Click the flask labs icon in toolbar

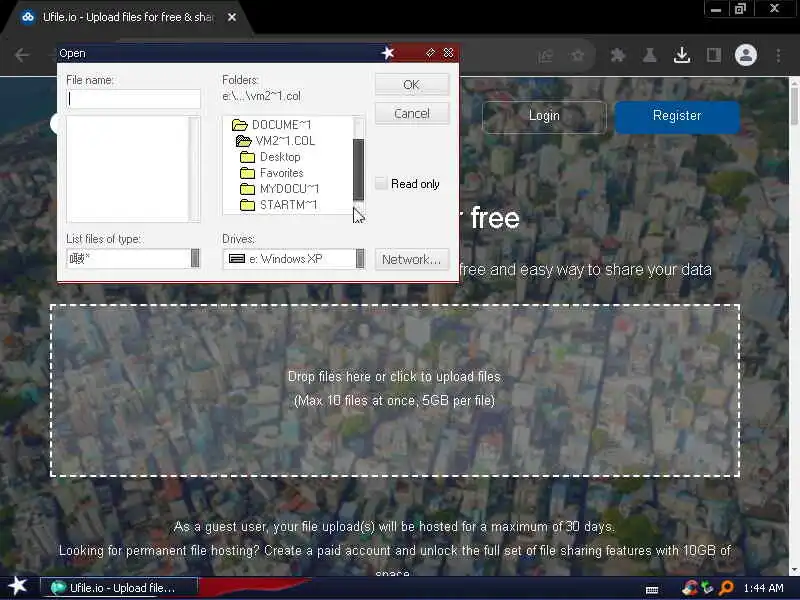click(649, 55)
